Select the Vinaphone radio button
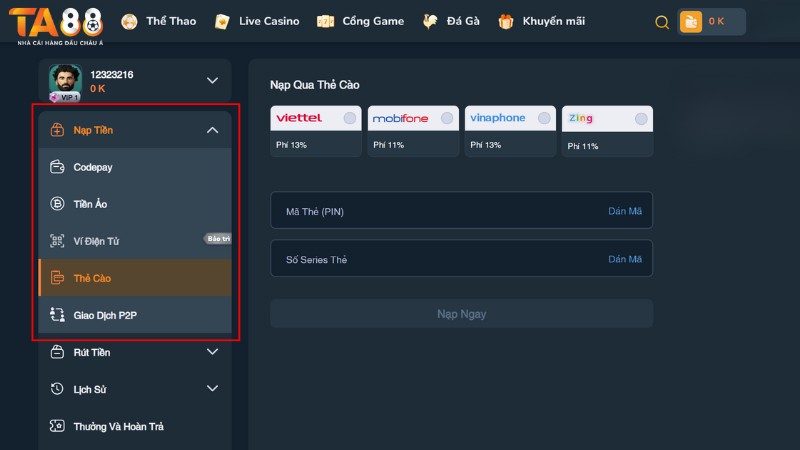The width and height of the screenshot is (800, 450). 544,118
